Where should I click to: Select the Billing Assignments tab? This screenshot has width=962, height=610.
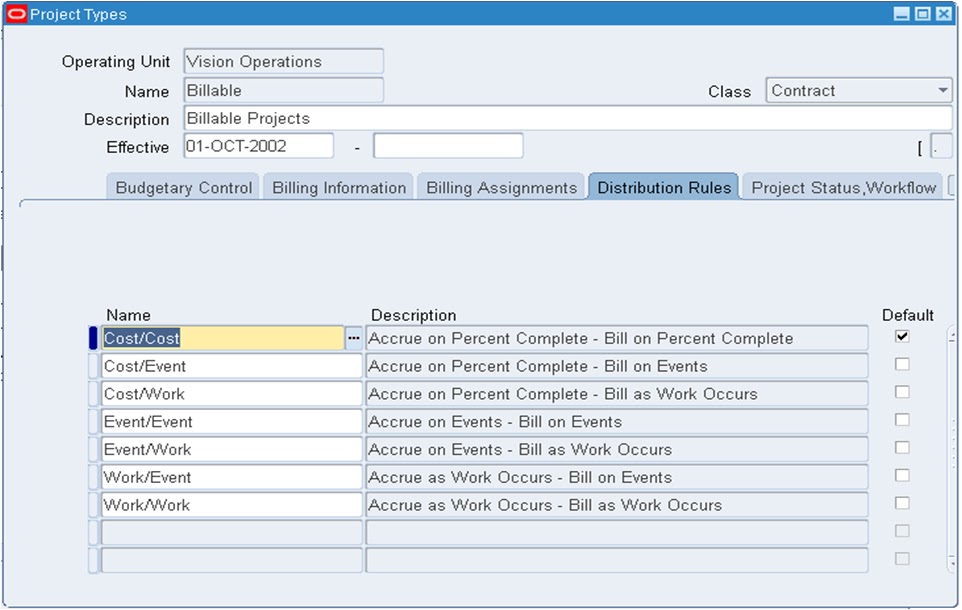(500, 186)
